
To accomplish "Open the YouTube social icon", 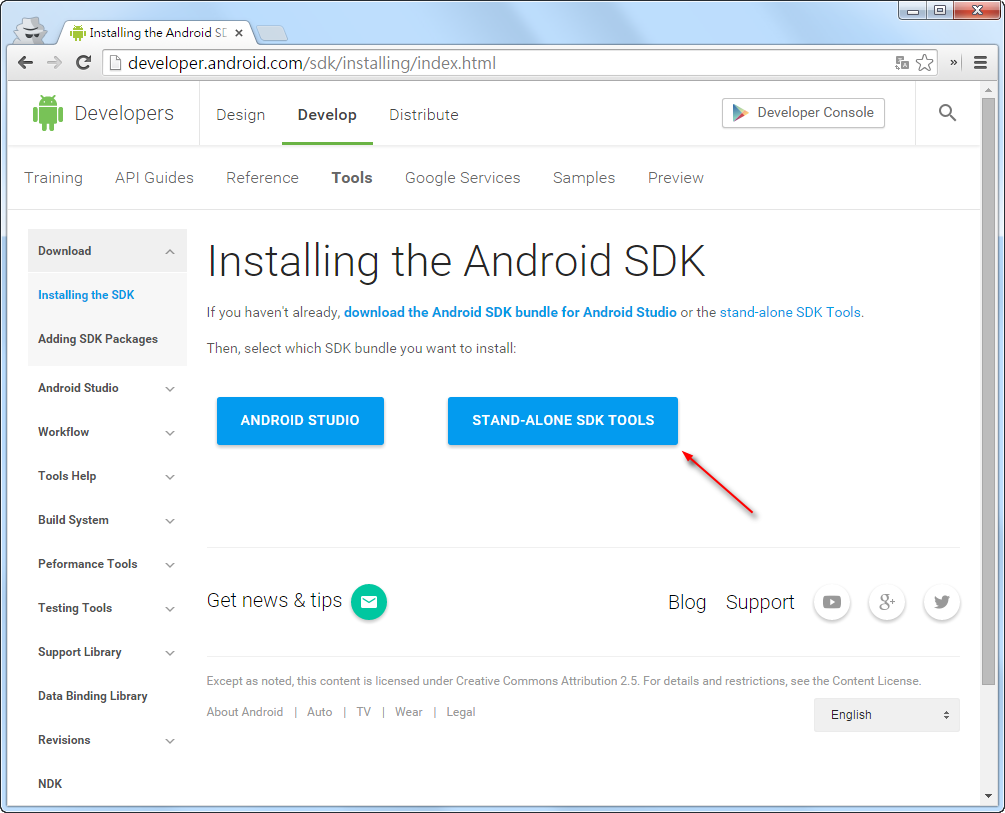I will click(x=832, y=602).
